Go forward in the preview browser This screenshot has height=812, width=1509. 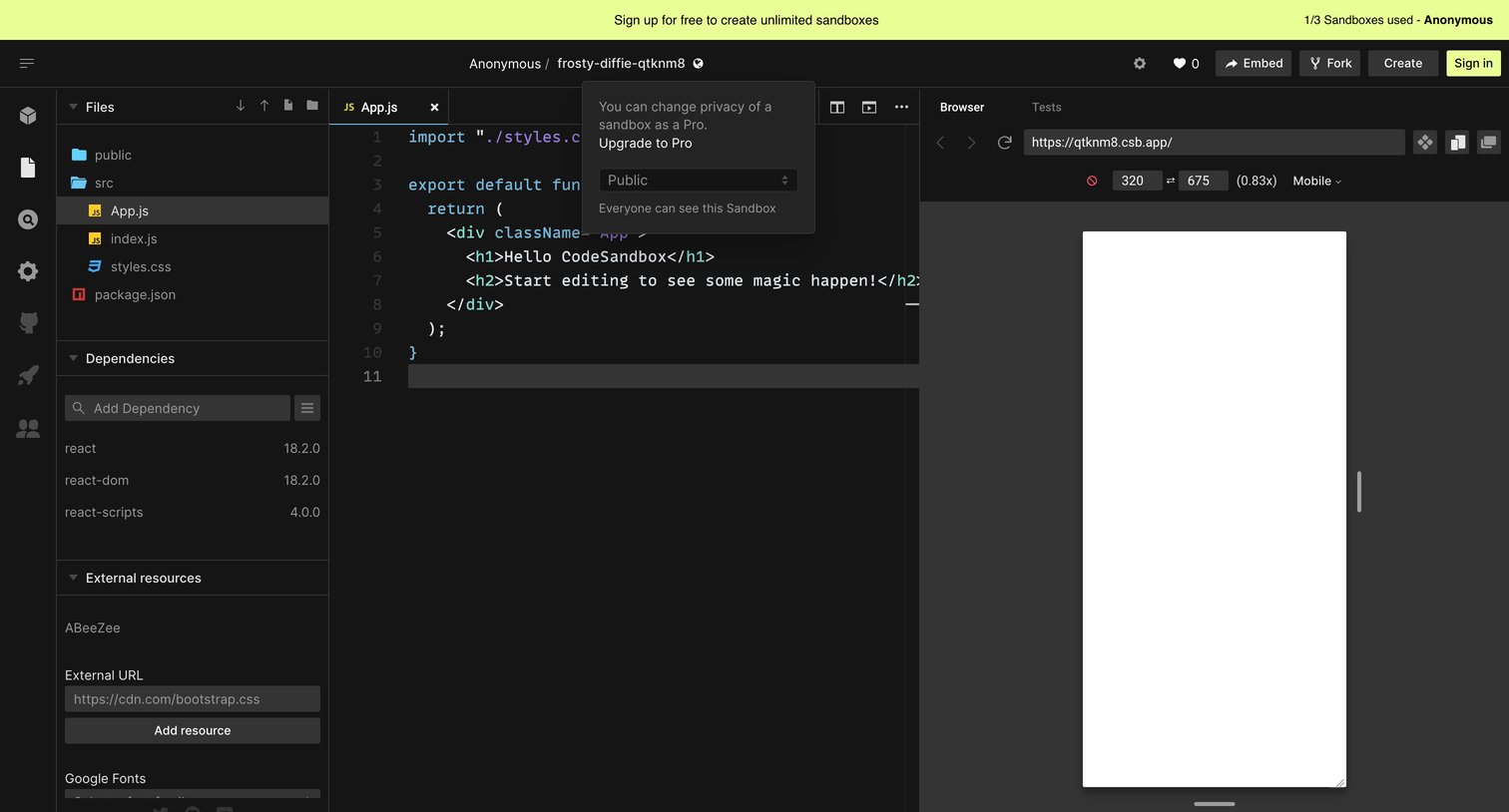(971, 143)
